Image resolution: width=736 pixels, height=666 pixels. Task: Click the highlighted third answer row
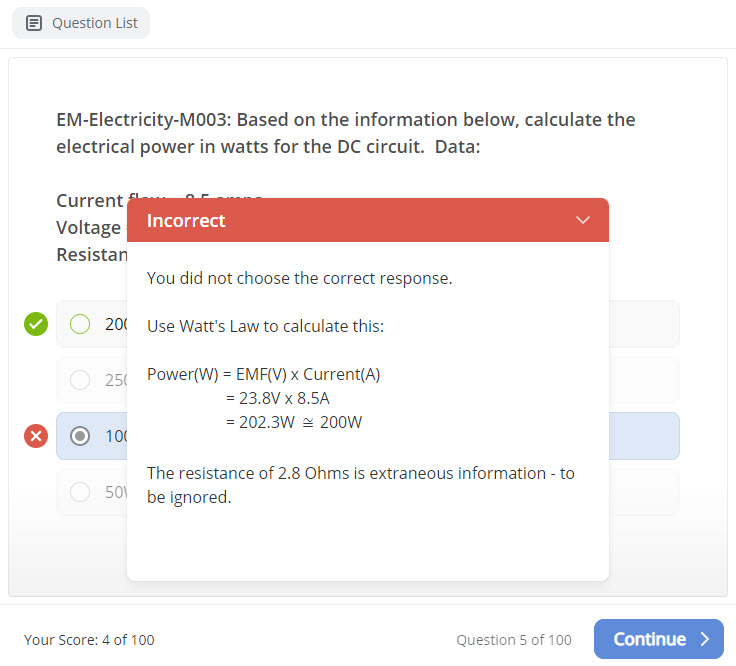[x=368, y=436]
